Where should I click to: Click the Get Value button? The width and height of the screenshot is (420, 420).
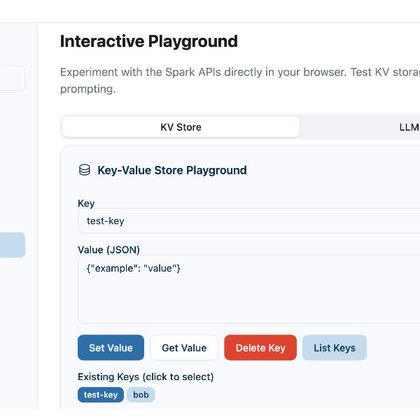pos(184,348)
